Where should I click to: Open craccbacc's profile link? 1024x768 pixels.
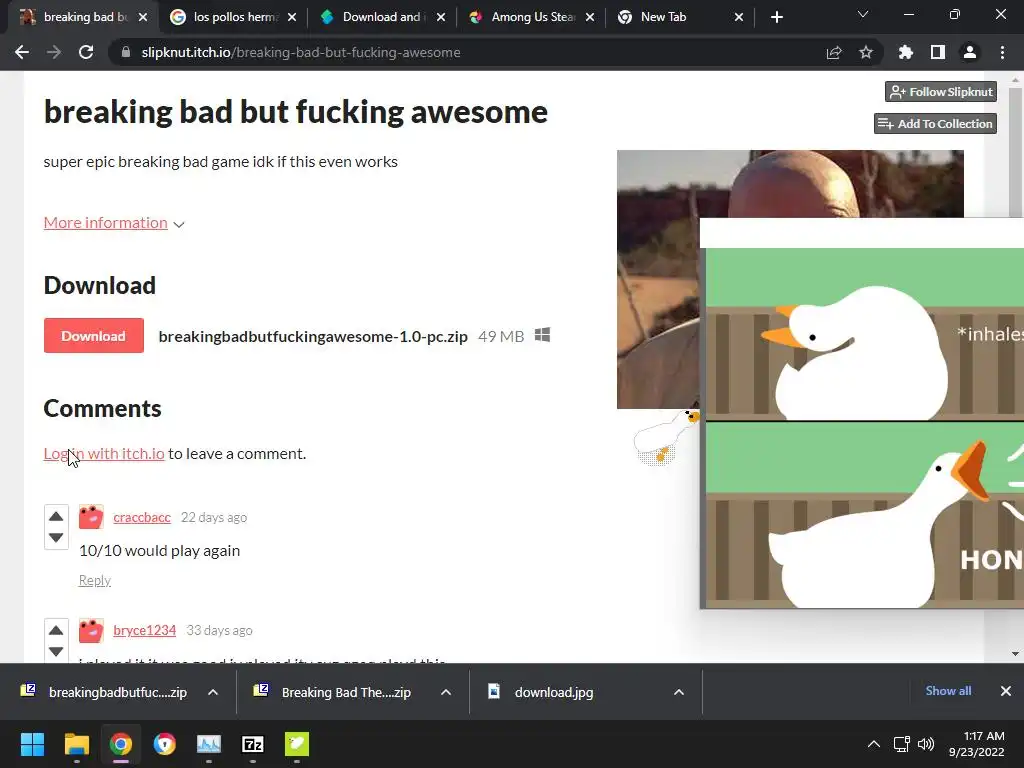(142, 517)
